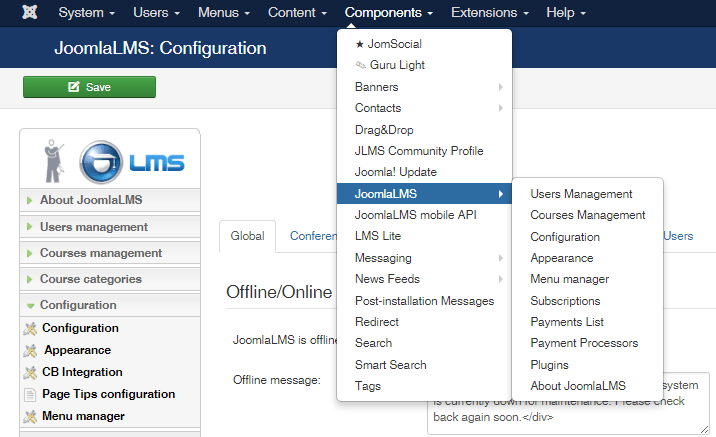Open CB Integration link in sidebar

[x=82, y=372]
